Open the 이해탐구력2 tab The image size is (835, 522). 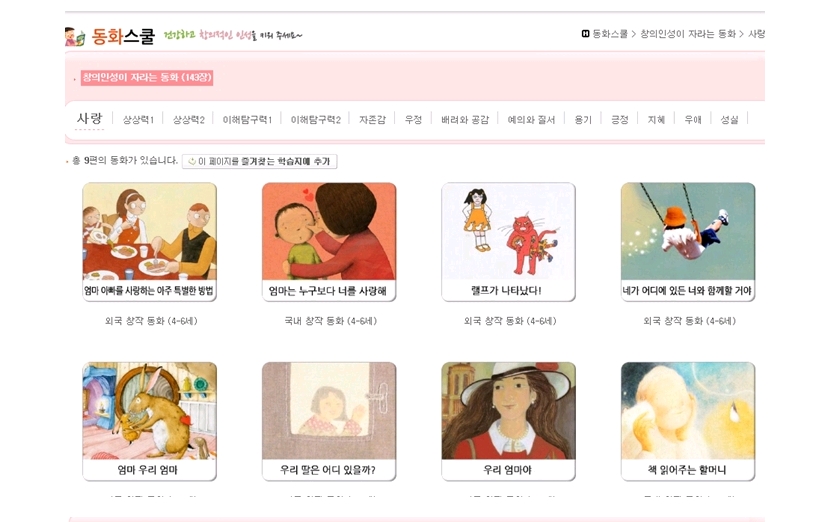coord(316,120)
